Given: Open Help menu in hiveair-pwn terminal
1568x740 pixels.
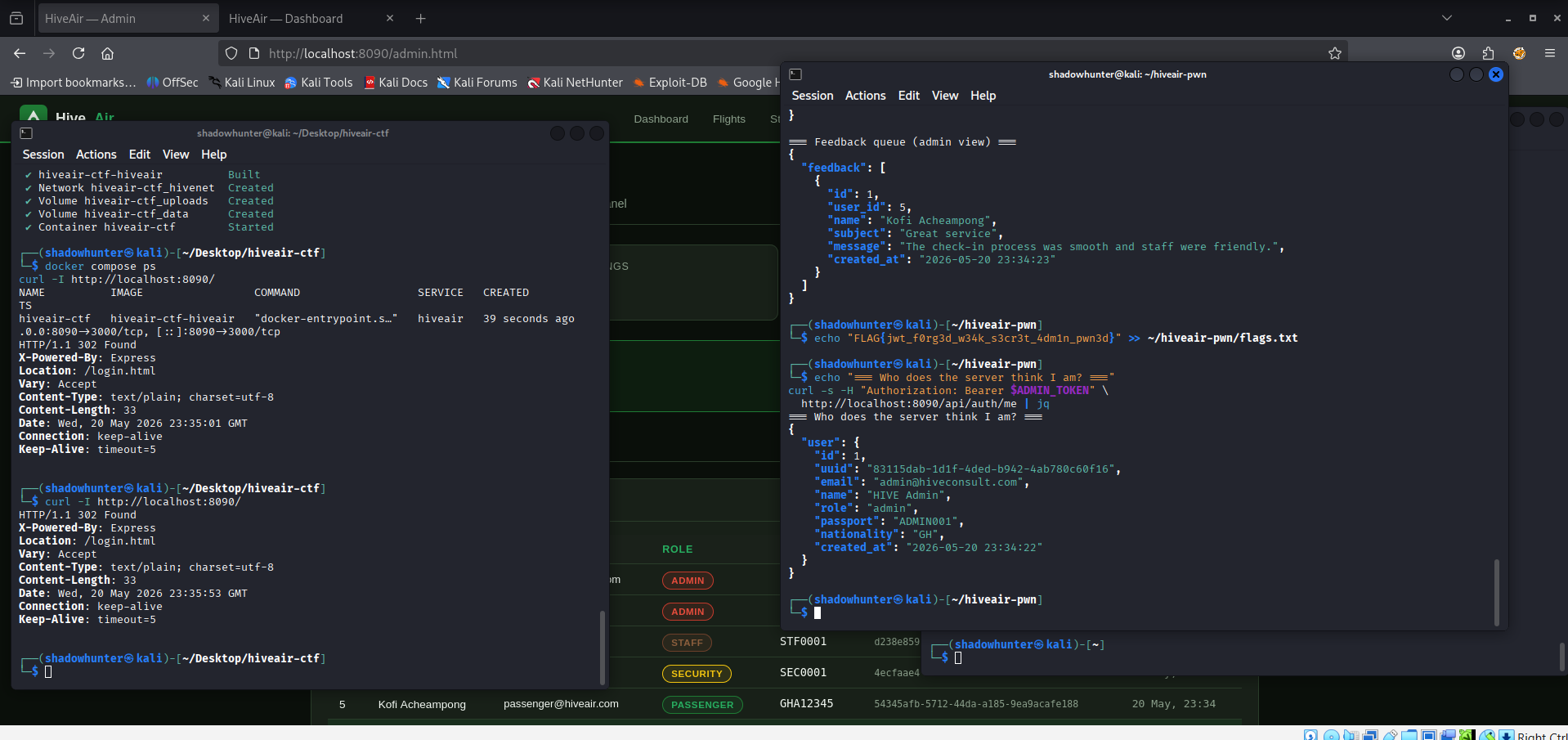Looking at the screenshot, I should coord(983,96).
